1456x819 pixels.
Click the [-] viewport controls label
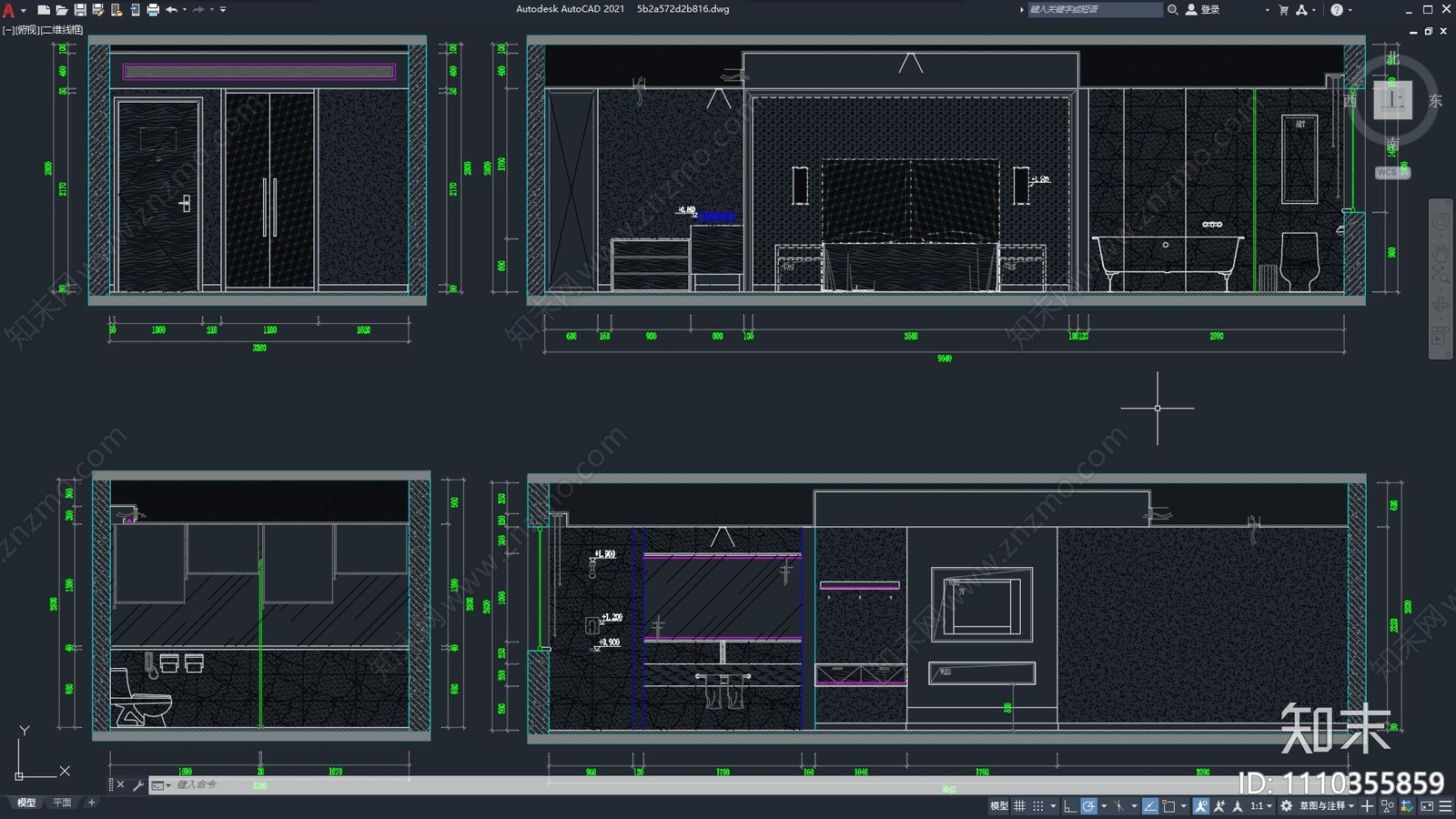[x=8, y=30]
